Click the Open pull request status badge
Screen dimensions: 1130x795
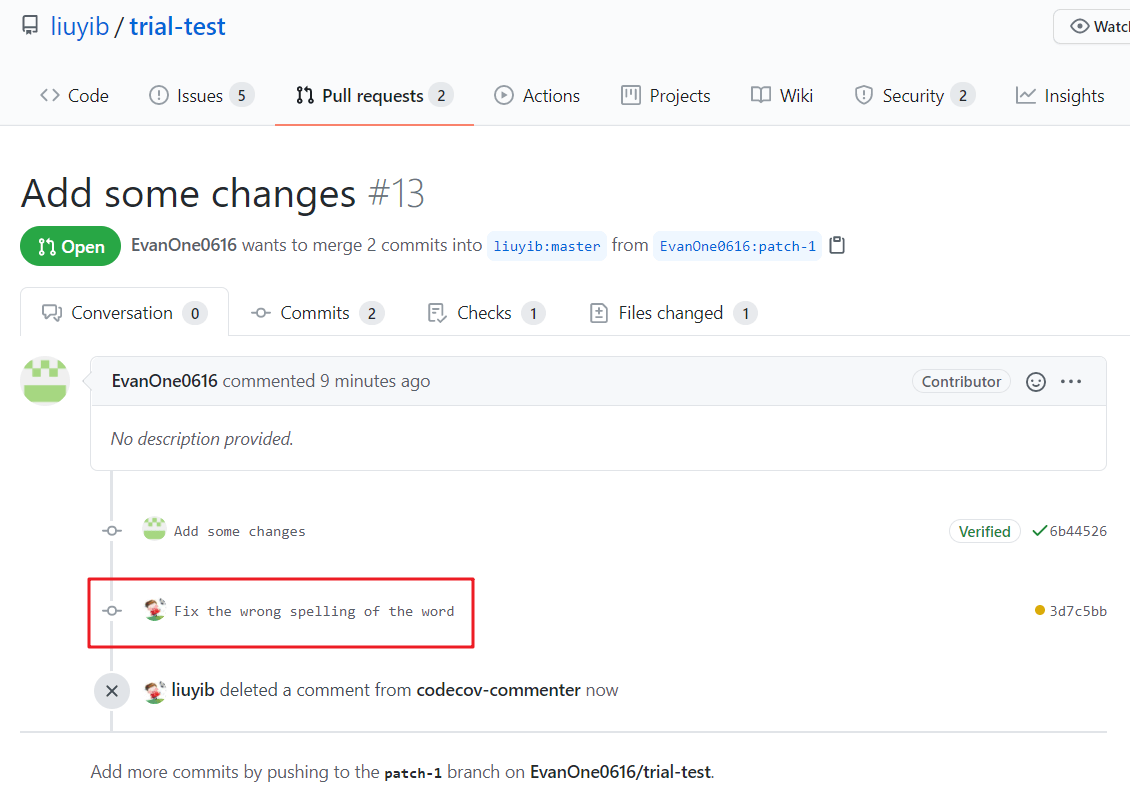coord(70,245)
